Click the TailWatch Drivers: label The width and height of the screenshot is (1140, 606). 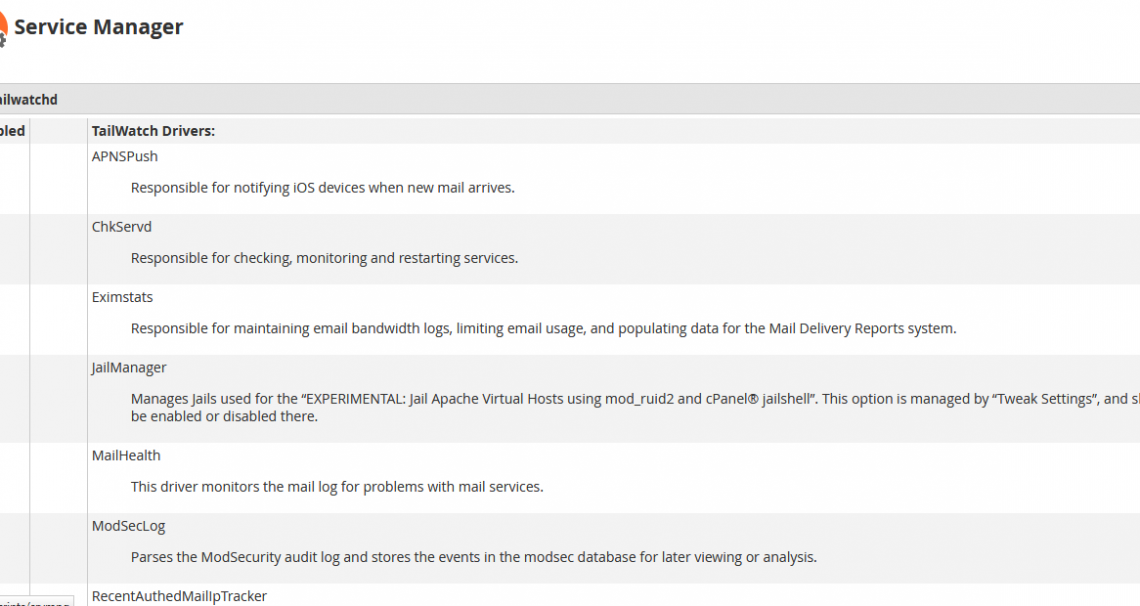[153, 131]
